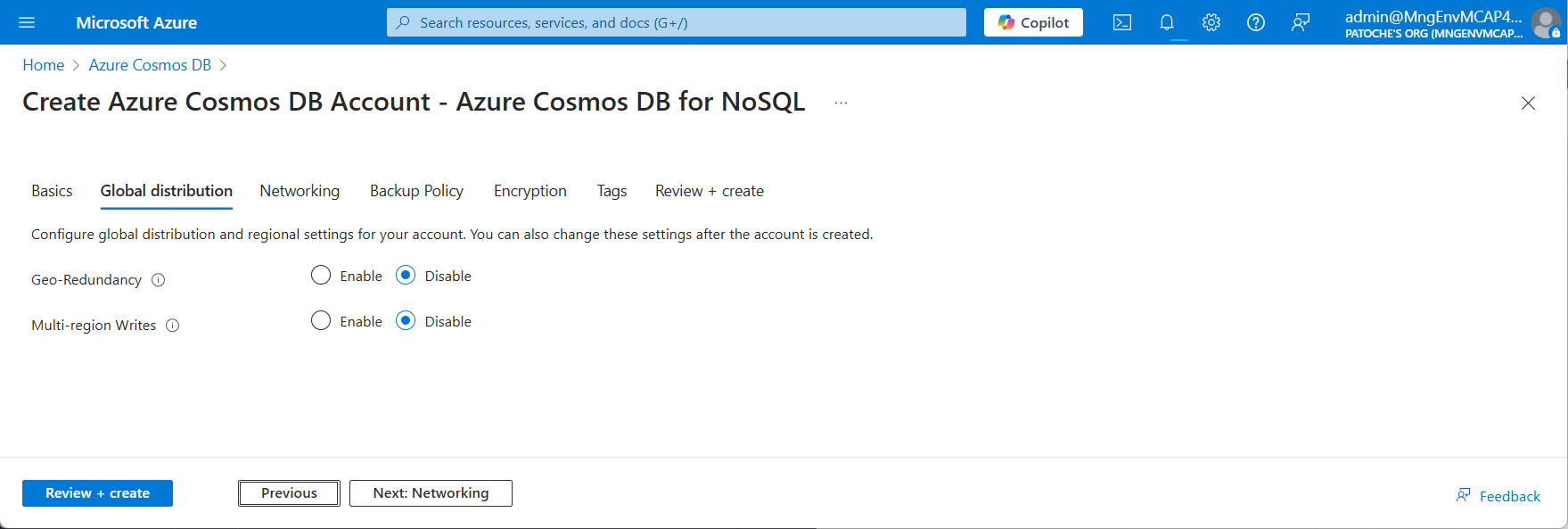
Task: View Azure notifications bell
Action: [1166, 22]
